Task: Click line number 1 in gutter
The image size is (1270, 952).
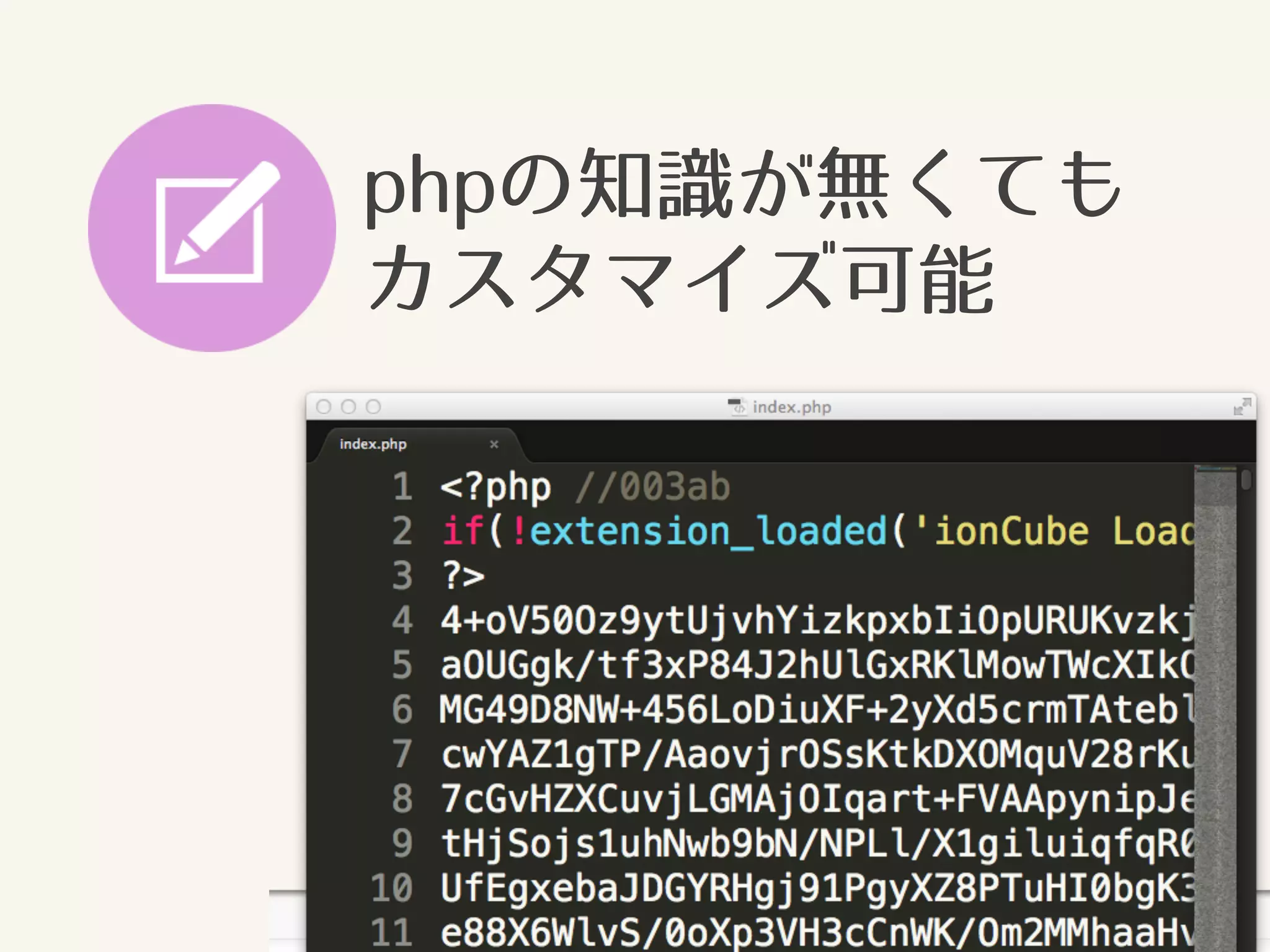Action: click(403, 487)
